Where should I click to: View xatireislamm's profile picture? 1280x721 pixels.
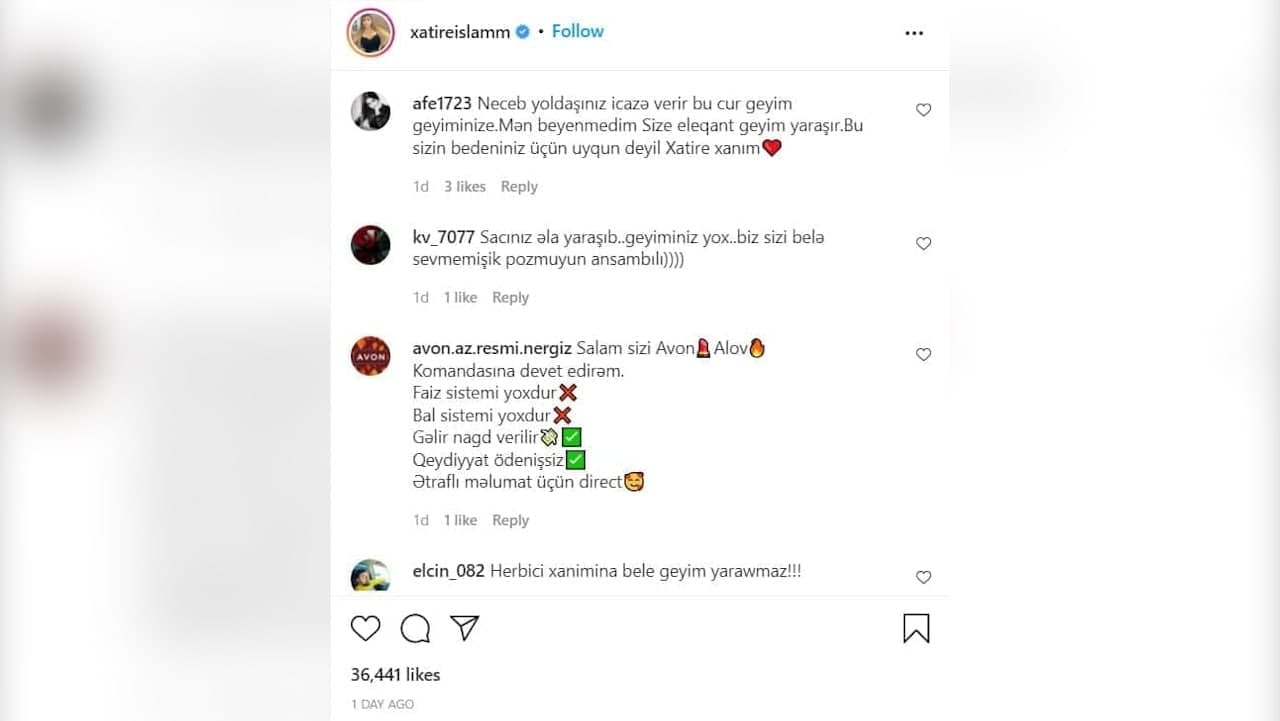(x=370, y=33)
